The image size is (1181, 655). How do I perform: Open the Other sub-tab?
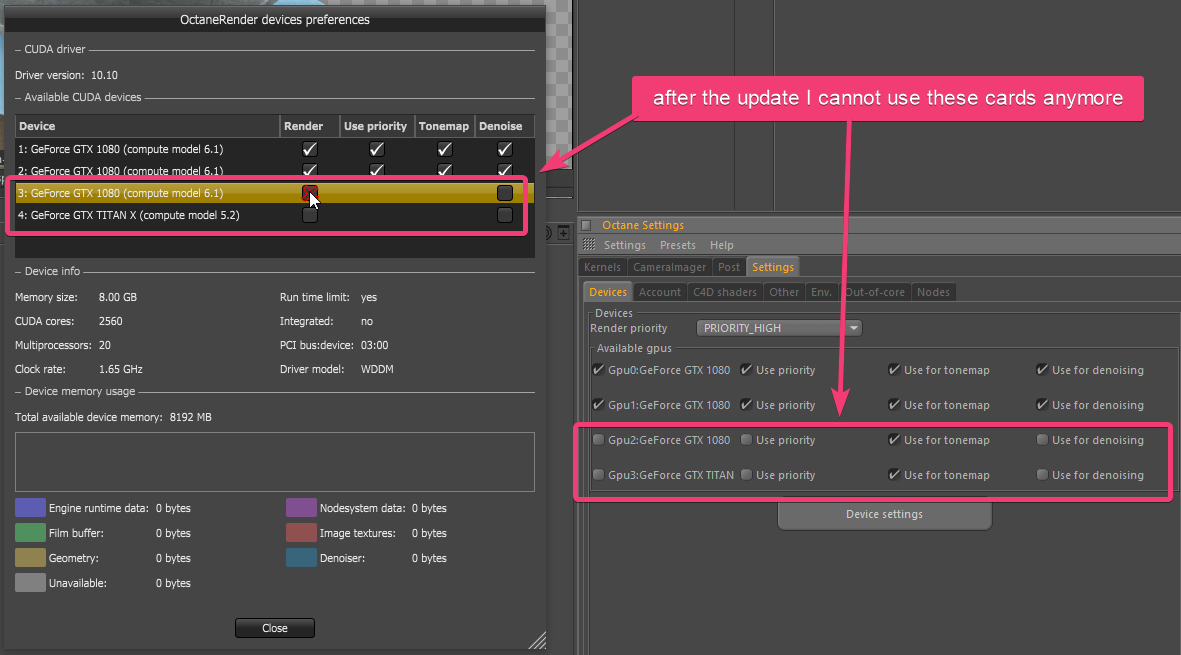783,292
